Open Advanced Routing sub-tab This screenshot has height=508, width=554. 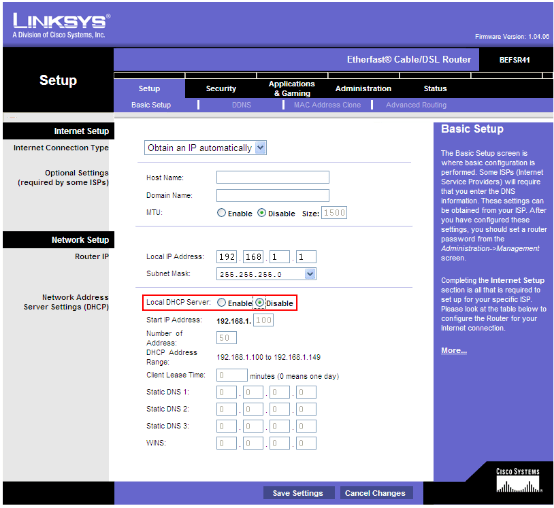click(x=416, y=105)
